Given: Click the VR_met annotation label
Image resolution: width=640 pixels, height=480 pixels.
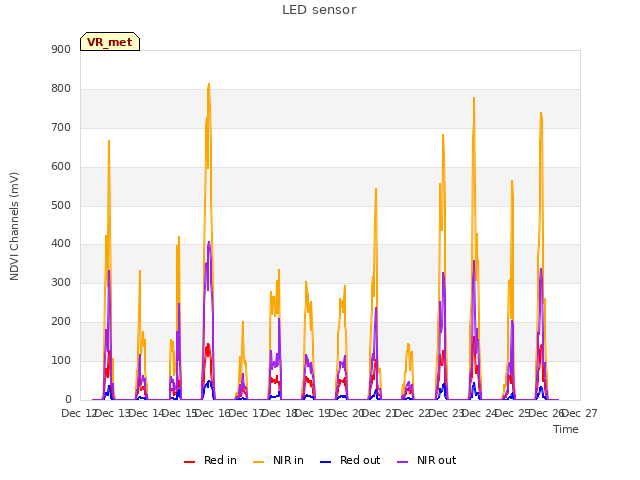Looking at the screenshot, I should [x=110, y=42].
